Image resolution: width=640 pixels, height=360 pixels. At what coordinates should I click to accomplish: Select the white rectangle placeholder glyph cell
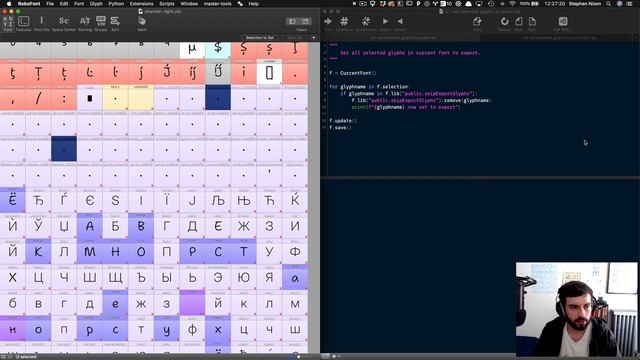tap(269, 72)
